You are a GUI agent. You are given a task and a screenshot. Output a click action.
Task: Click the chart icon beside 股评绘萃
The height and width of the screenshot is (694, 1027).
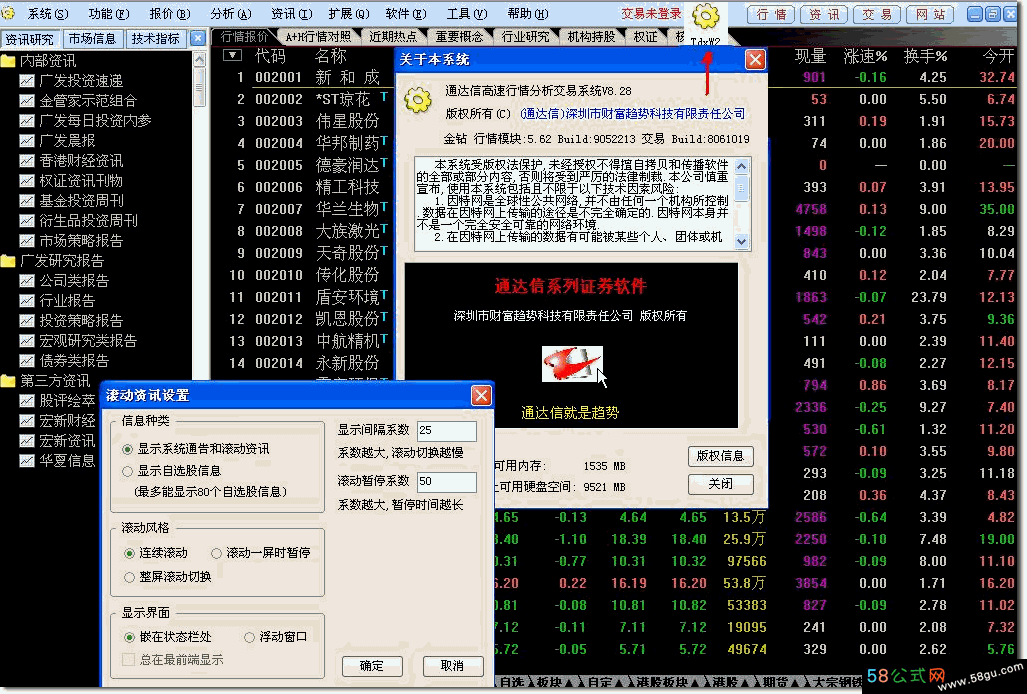coord(27,401)
